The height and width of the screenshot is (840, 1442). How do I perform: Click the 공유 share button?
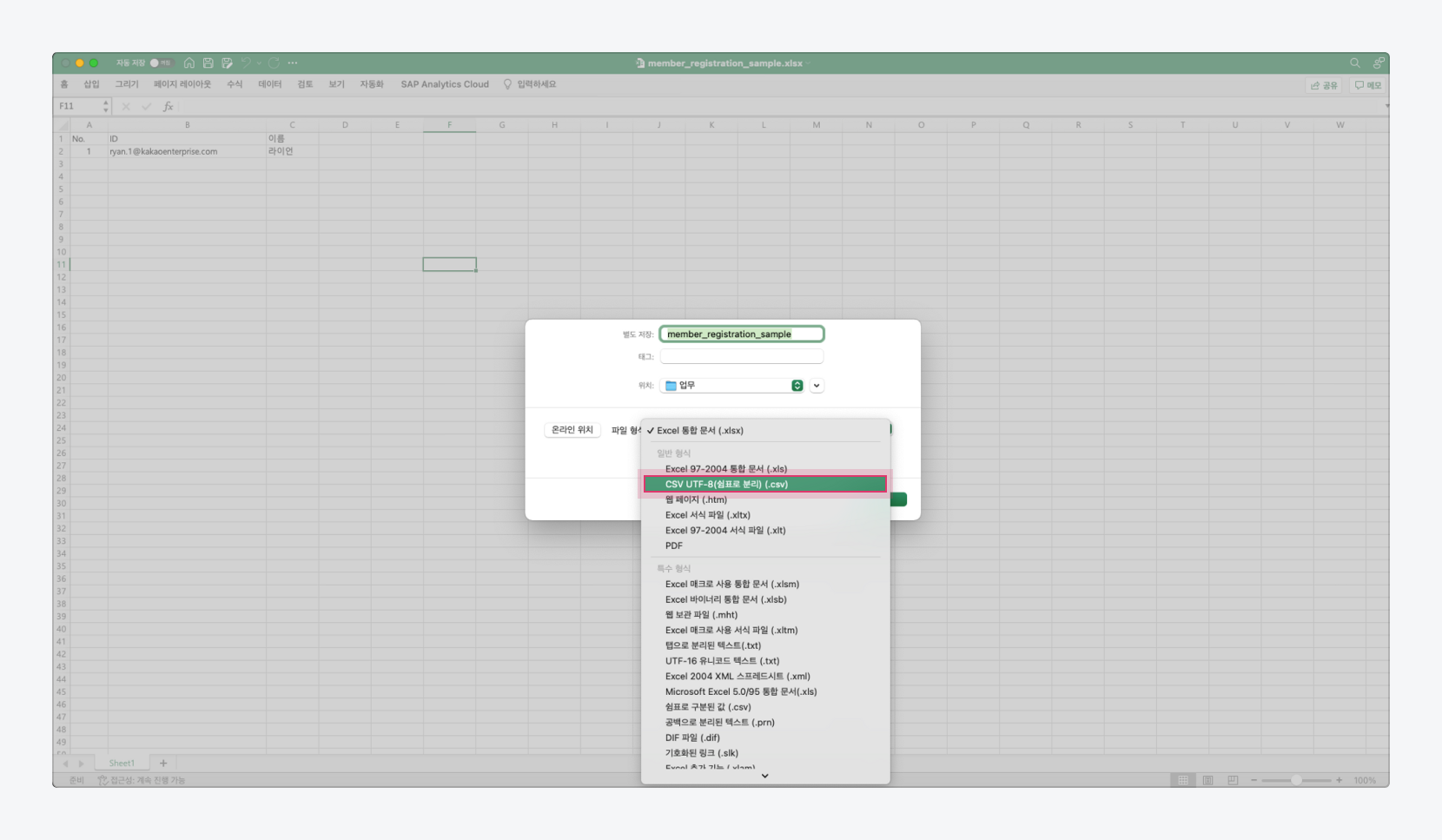click(x=1324, y=85)
